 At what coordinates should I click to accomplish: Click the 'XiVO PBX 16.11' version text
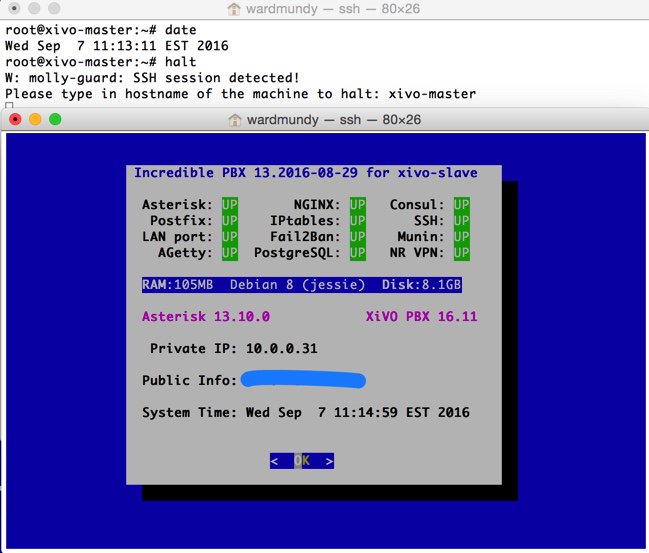(x=421, y=317)
